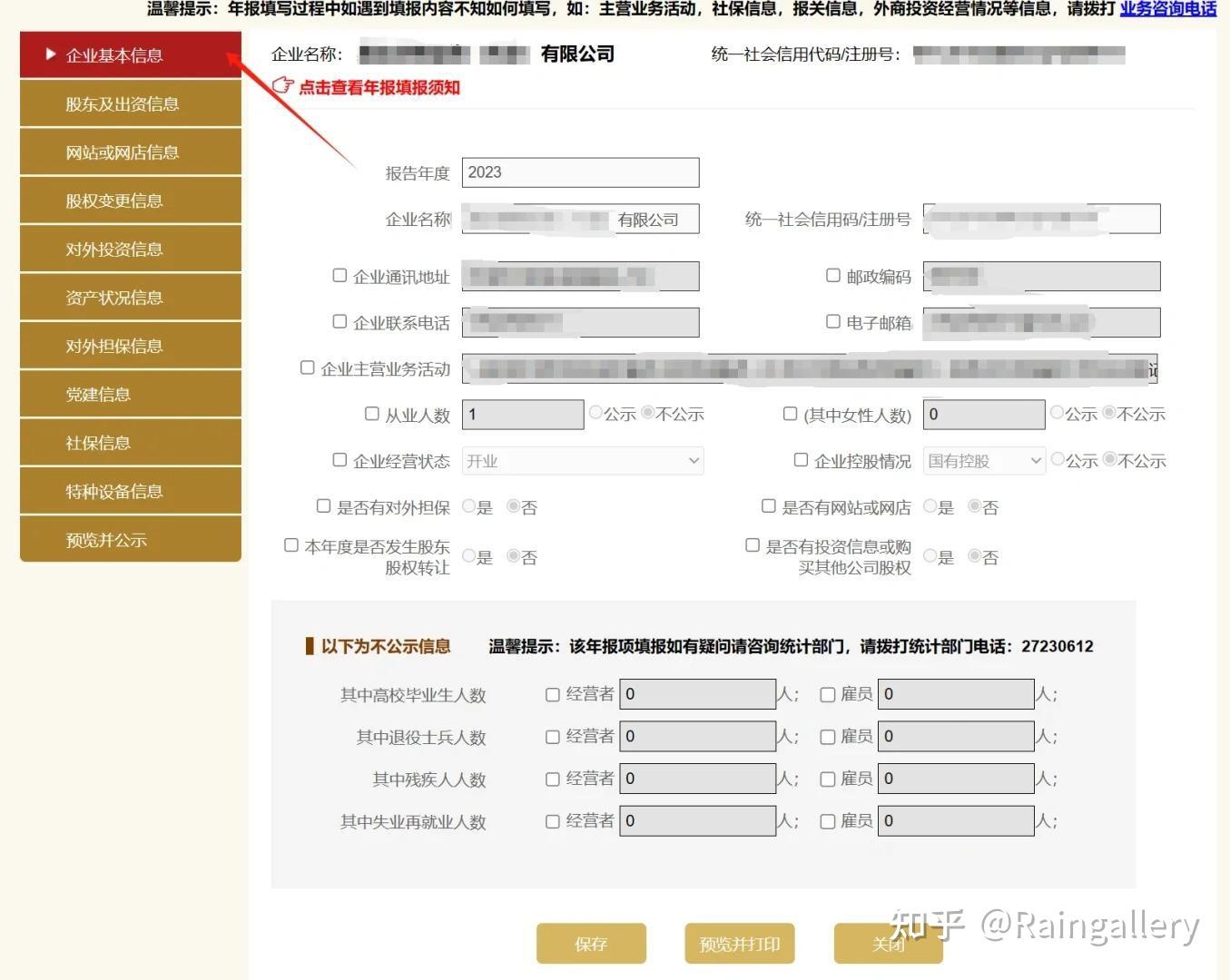Tick 雇员 checkbox for 其中残疾人人数
The image size is (1230, 980).
(827, 779)
